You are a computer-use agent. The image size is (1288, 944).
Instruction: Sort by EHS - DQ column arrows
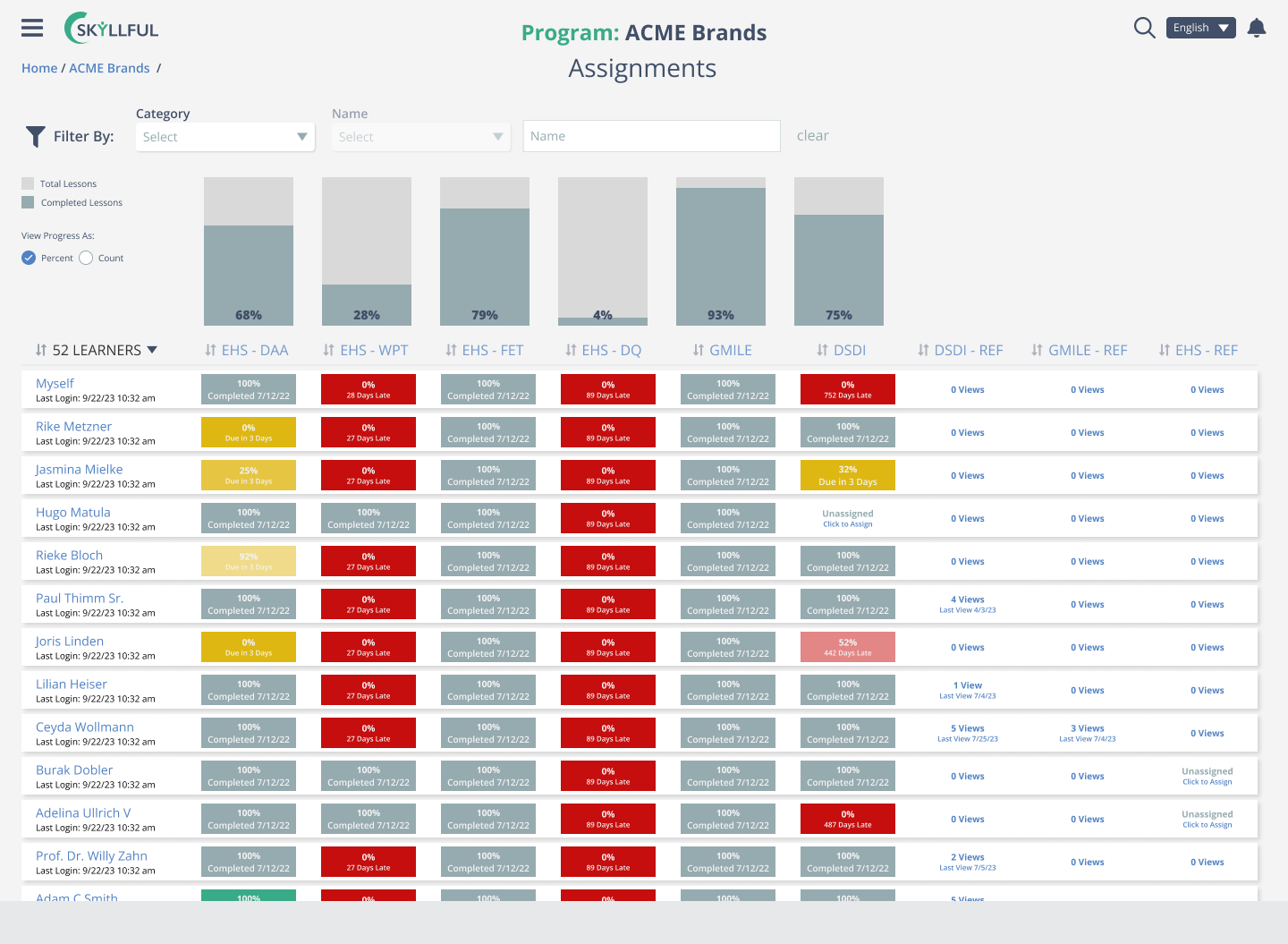571,350
